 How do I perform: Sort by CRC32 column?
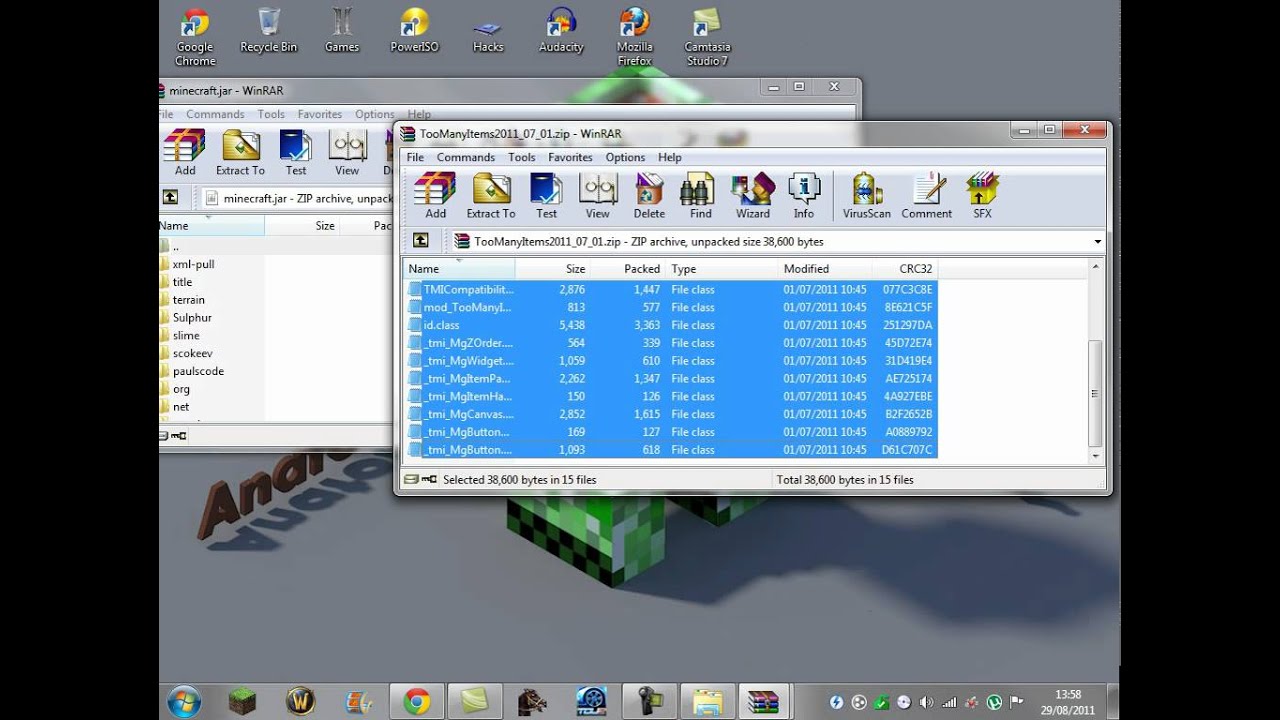[905, 269]
